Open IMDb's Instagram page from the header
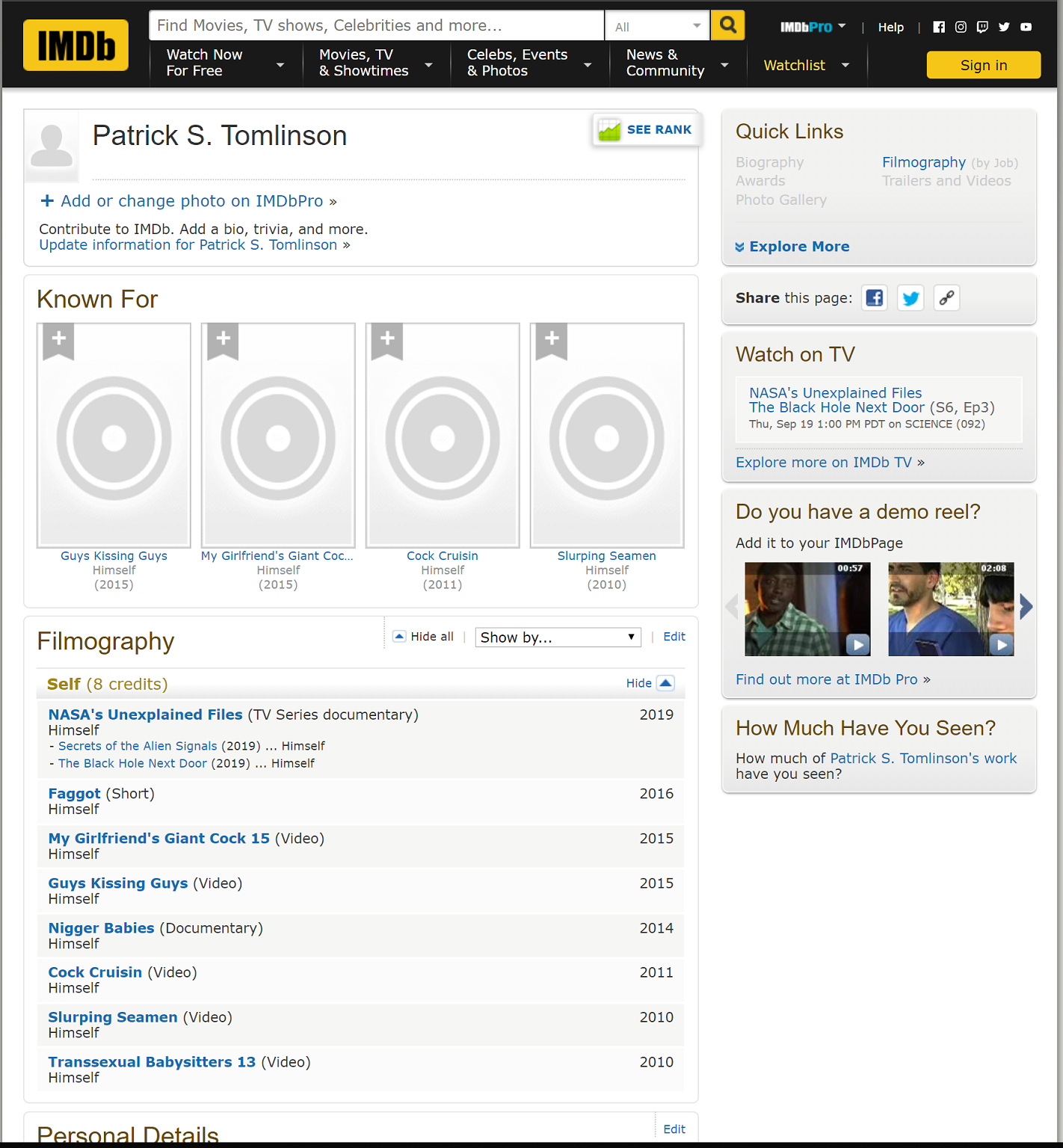 (961, 27)
